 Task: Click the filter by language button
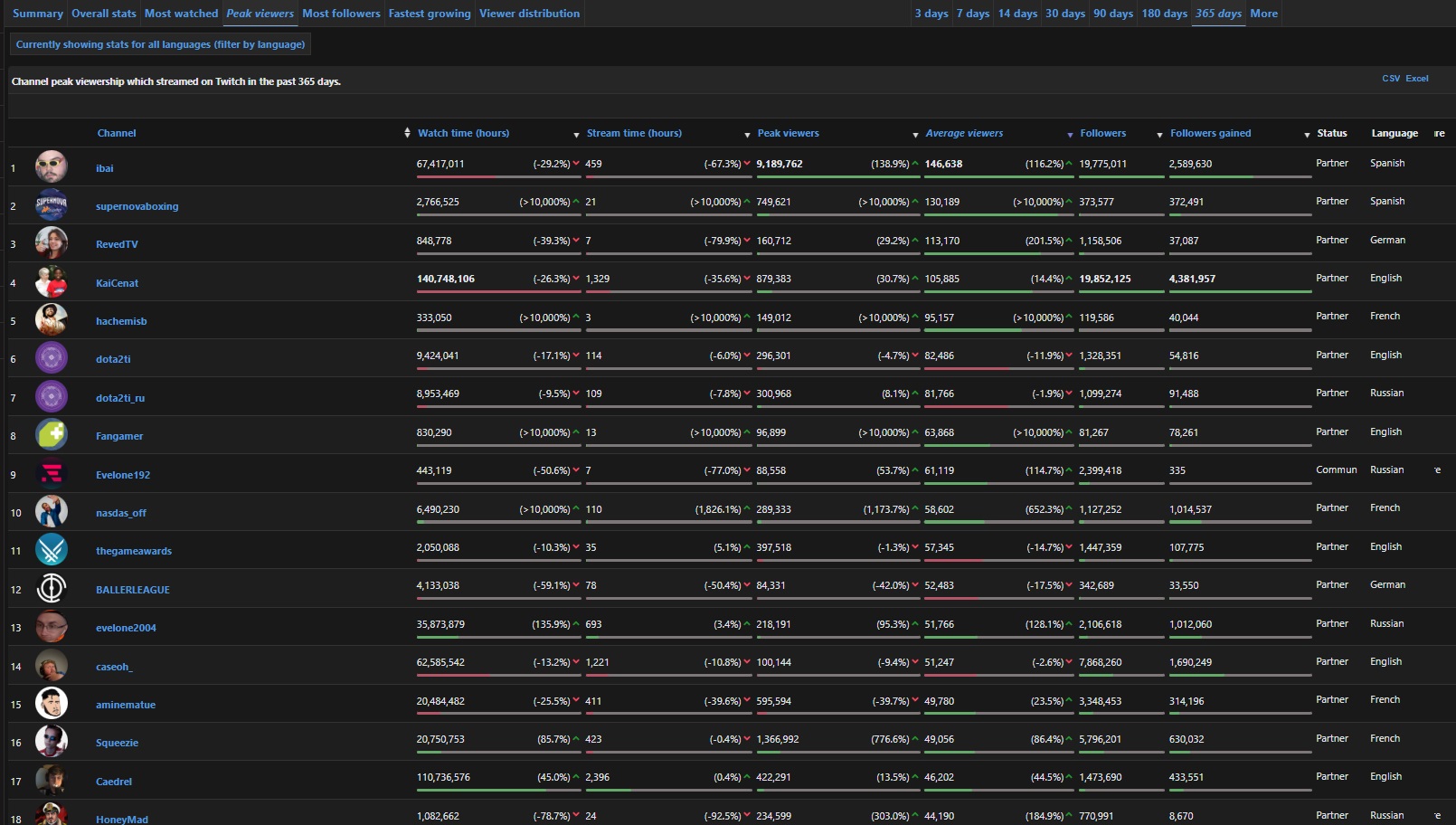click(x=160, y=44)
